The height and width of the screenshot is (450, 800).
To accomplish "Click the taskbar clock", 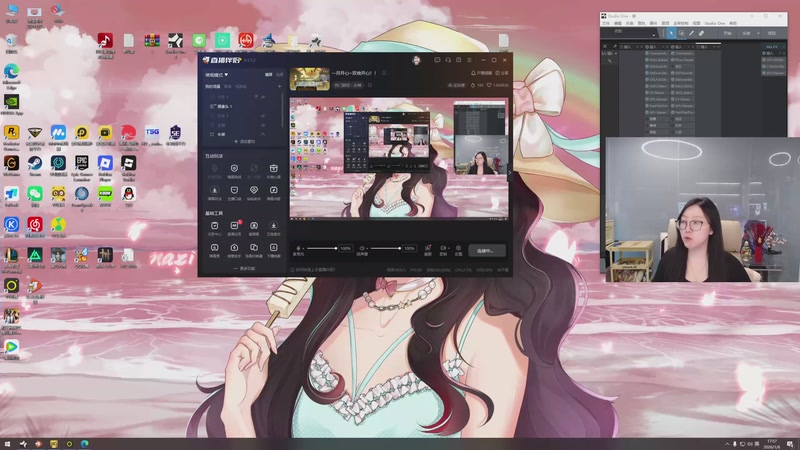I will (x=772, y=444).
